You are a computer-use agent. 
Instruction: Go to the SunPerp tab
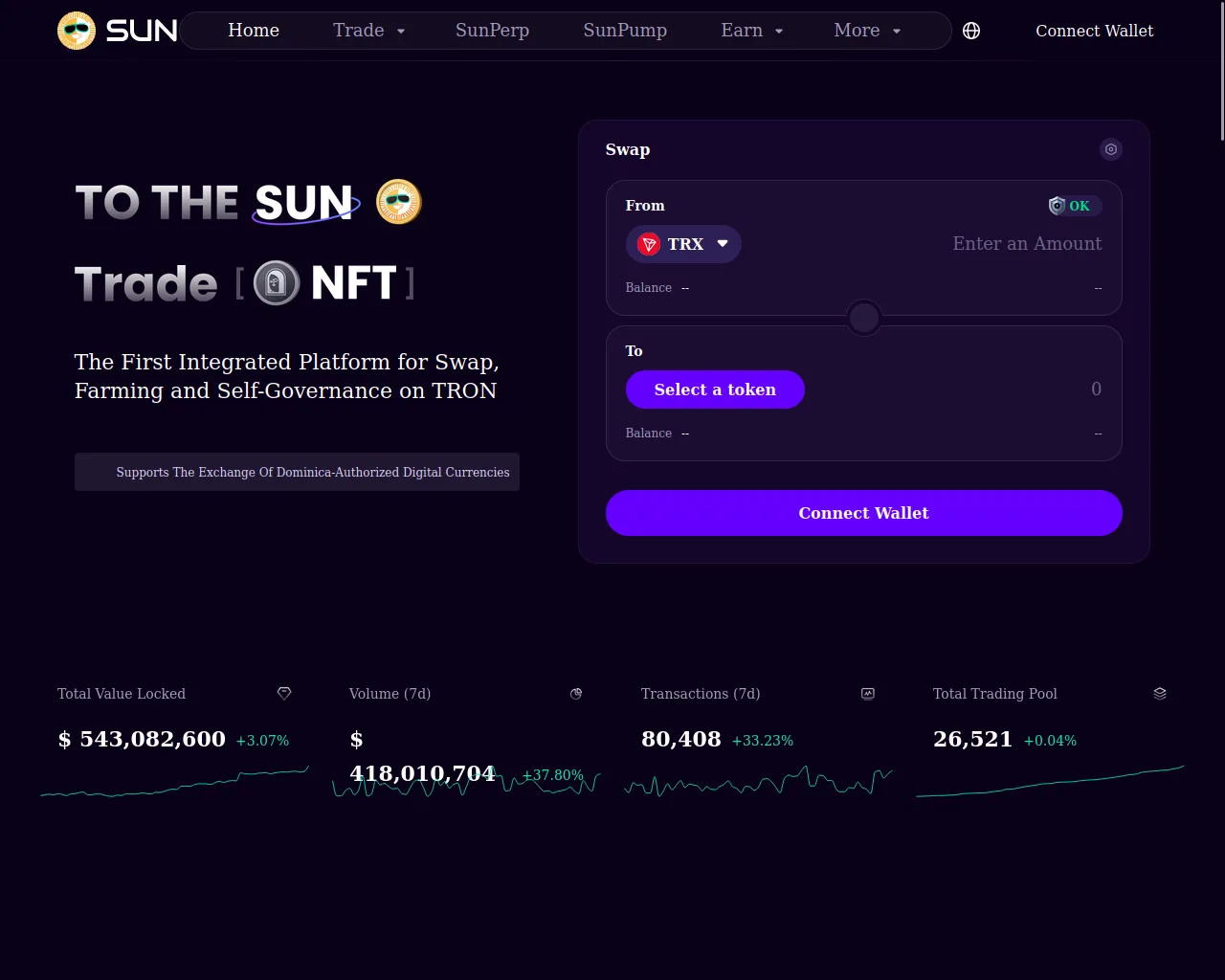492,31
